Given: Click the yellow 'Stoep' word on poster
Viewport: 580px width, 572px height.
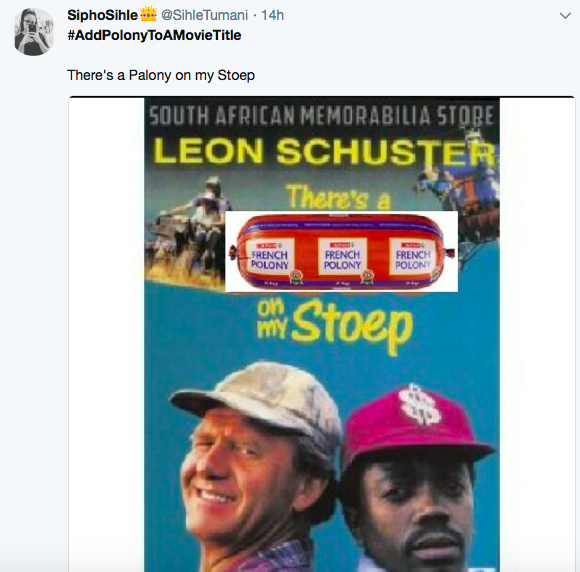Looking at the screenshot, I should [x=352, y=326].
